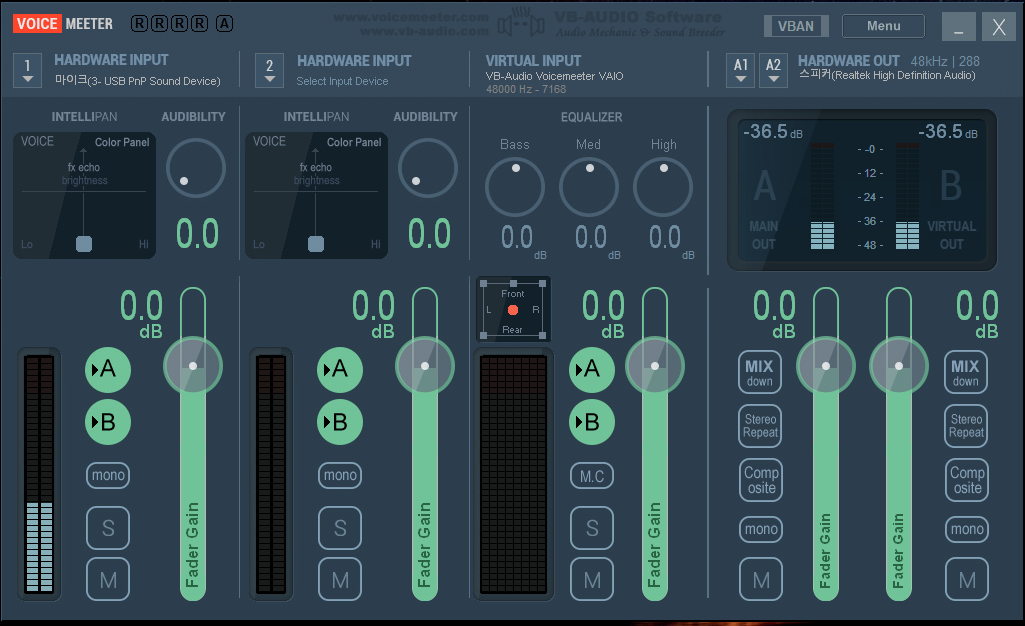Toggle M.C on Virtual Input
This screenshot has width=1025, height=626.
click(x=592, y=476)
